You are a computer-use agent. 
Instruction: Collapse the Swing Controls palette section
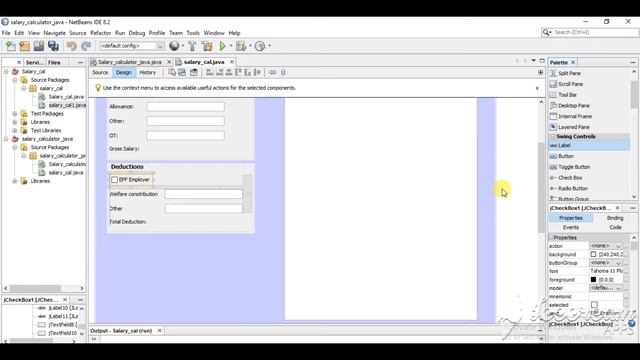click(x=553, y=137)
